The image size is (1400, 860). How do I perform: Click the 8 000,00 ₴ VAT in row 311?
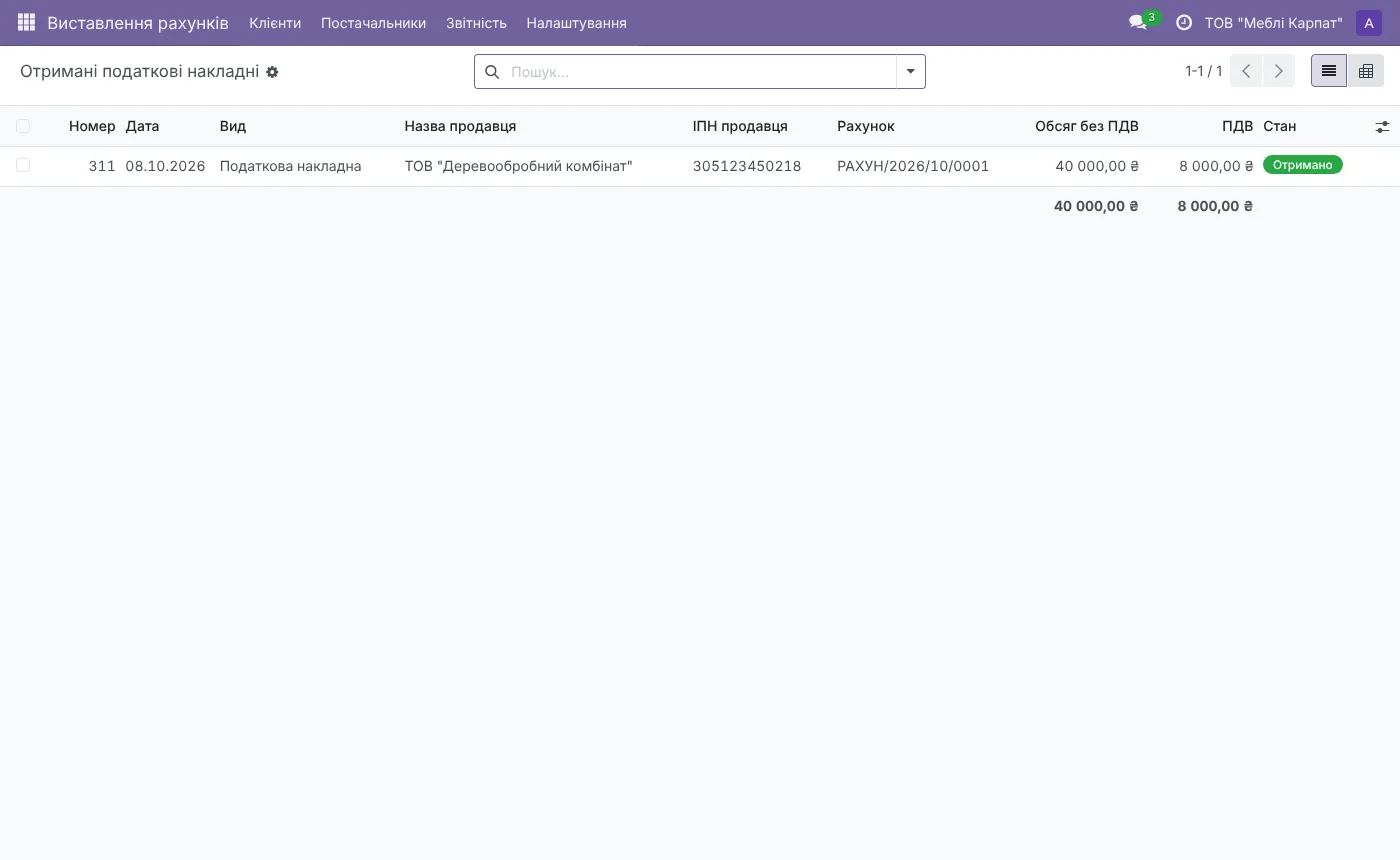click(x=1216, y=166)
